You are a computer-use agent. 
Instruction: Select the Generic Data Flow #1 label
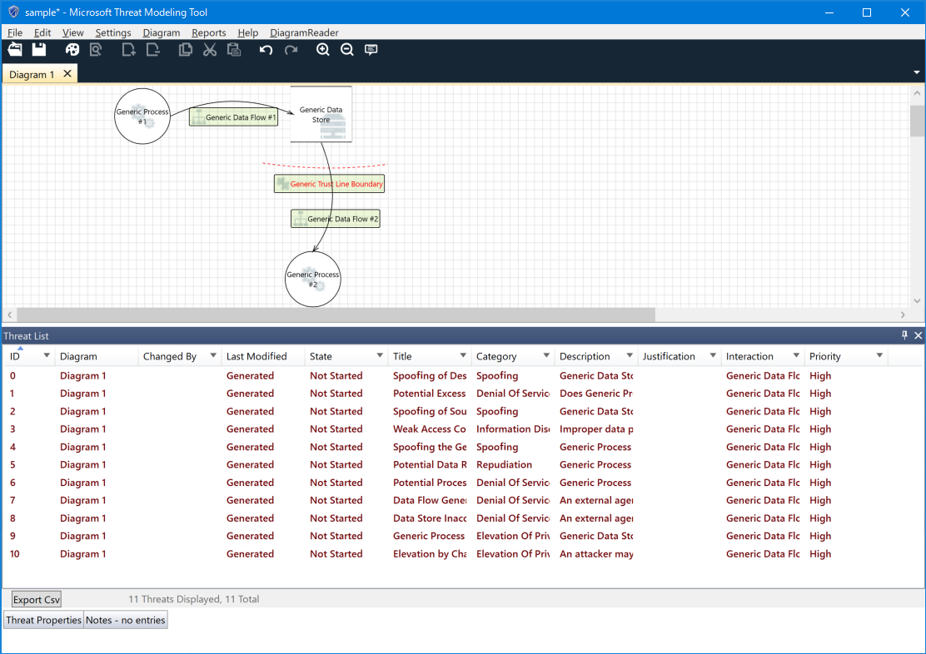tap(233, 117)
